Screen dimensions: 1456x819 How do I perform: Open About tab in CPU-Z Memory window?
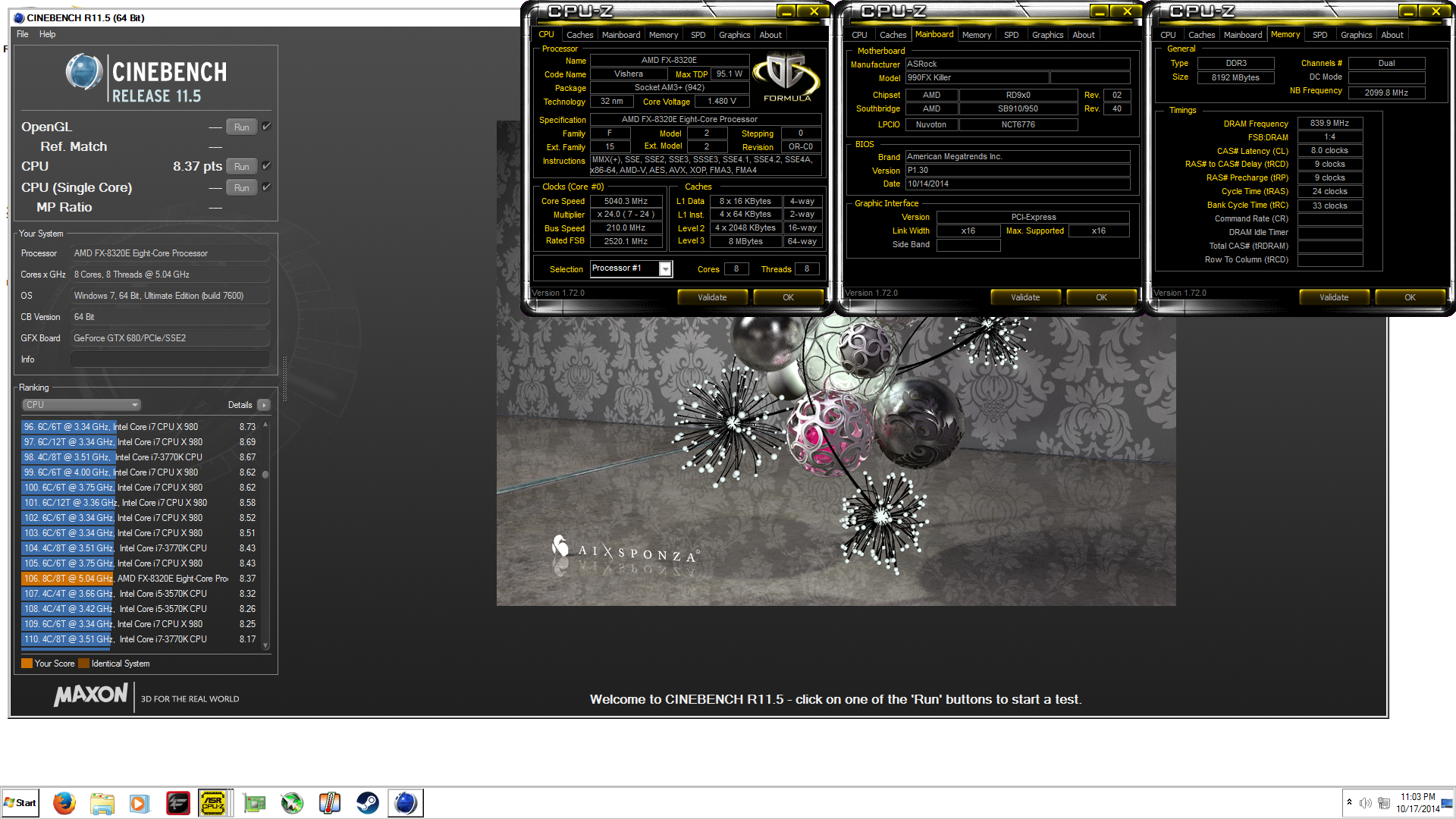[1392, 35]
